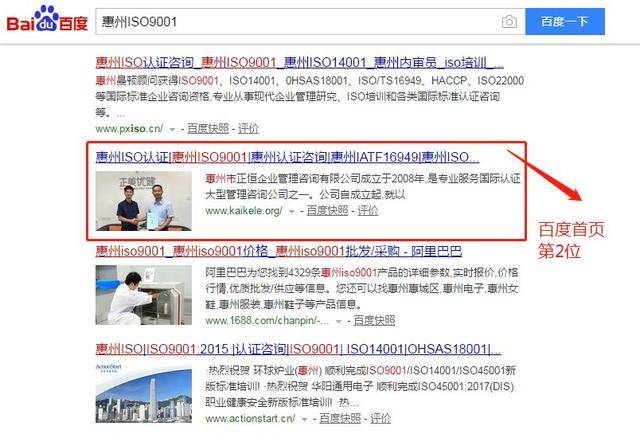The image size is (640, 434).
Task: Open lab worker thumbnail of Alibaba result
Action: coord(143,295)
